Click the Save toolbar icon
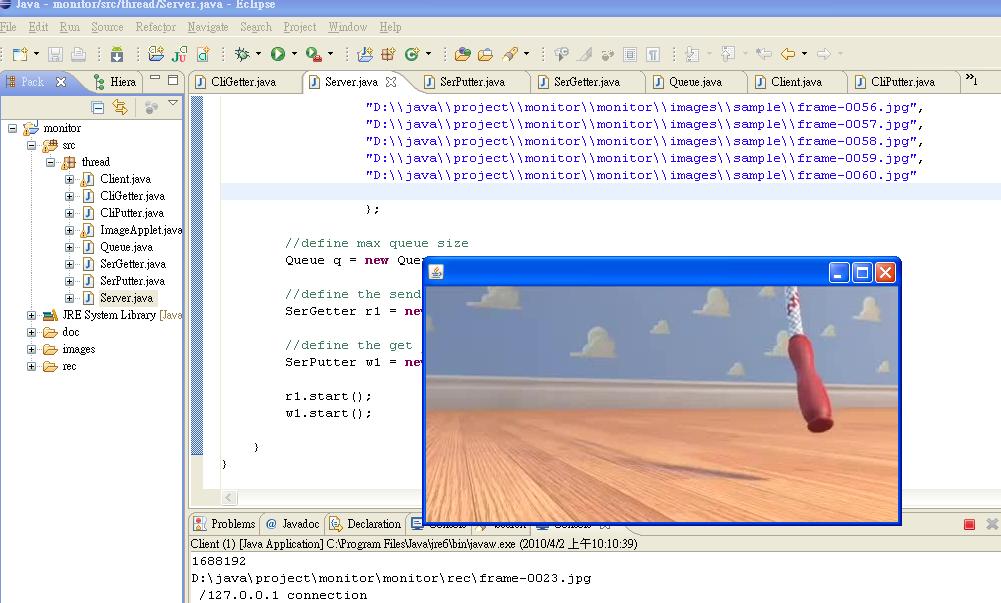 coord(55,54)
